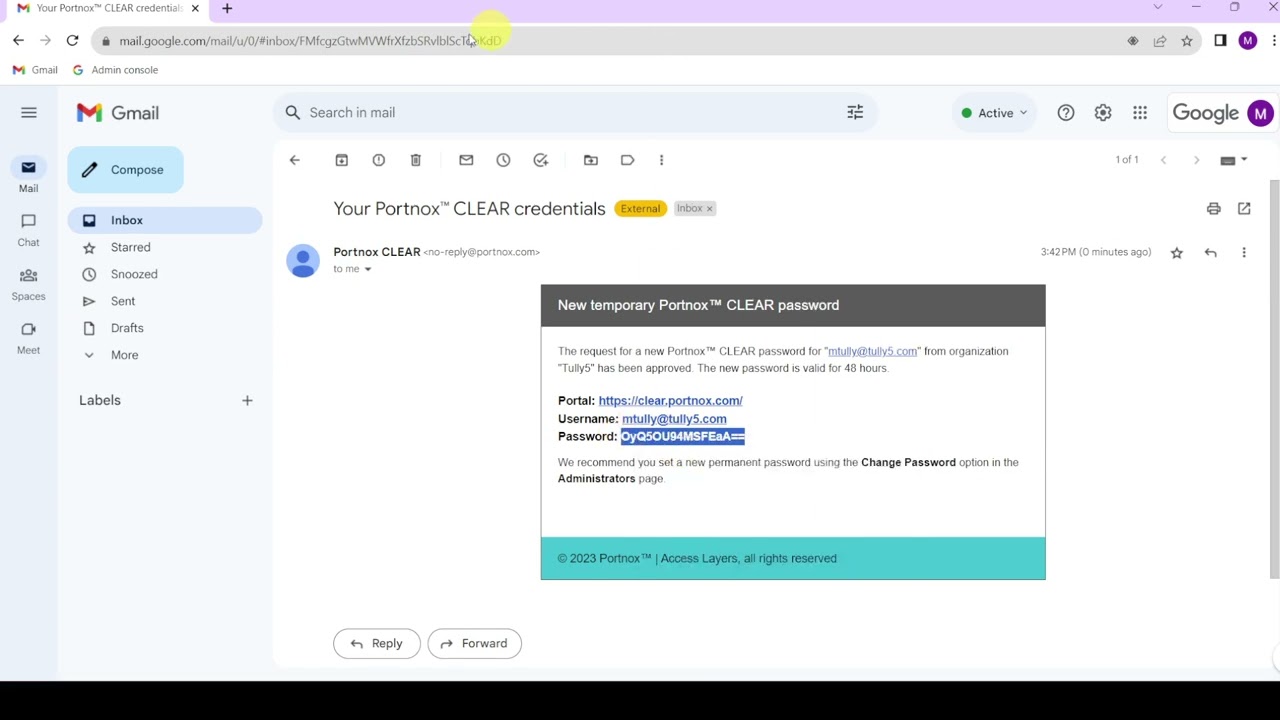
Task: Open the clear.portnox.com portal link
Action: tap(670, 401)
